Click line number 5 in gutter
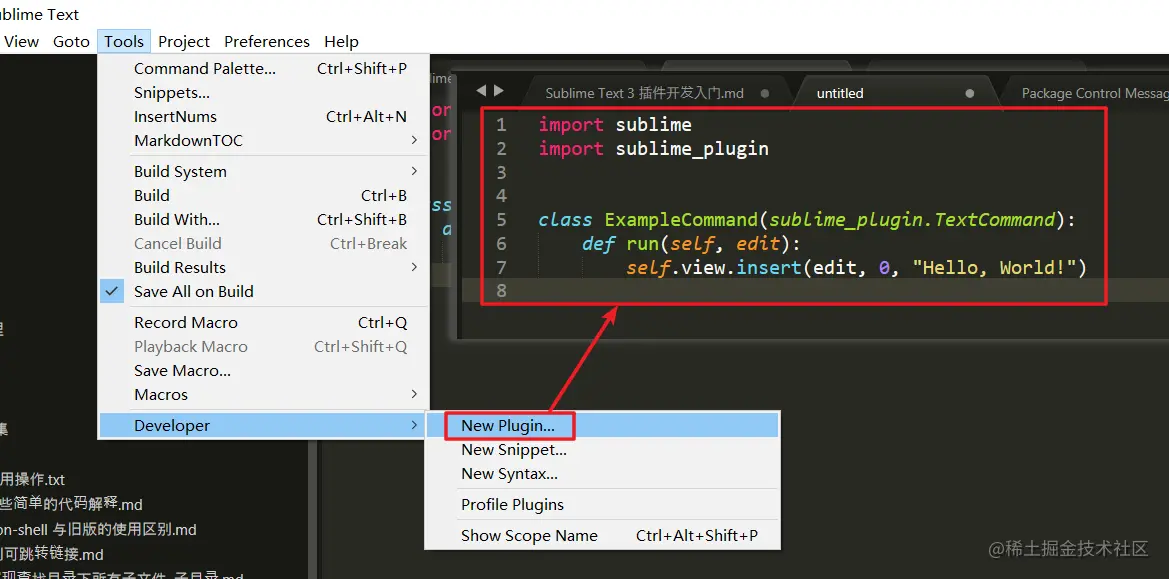1169x579 pixels. [501, 220]
